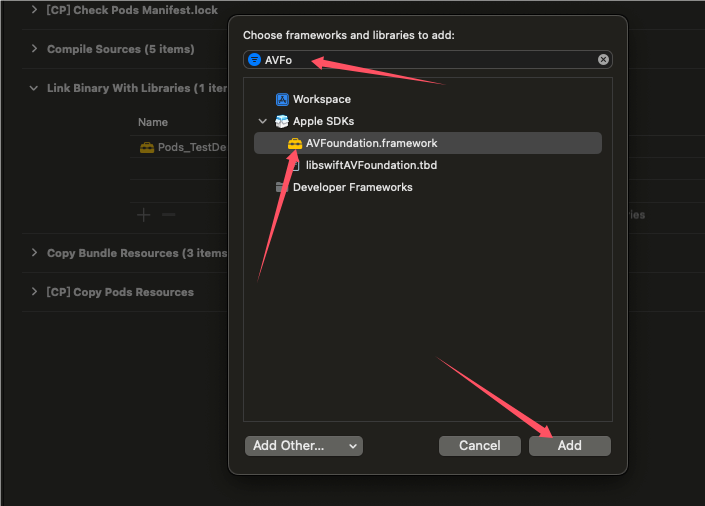Expand [CP] Copy Pods Resources phase
Viewport: 705px width, 506px height.
pyautogui.click(x=34, y=292)
